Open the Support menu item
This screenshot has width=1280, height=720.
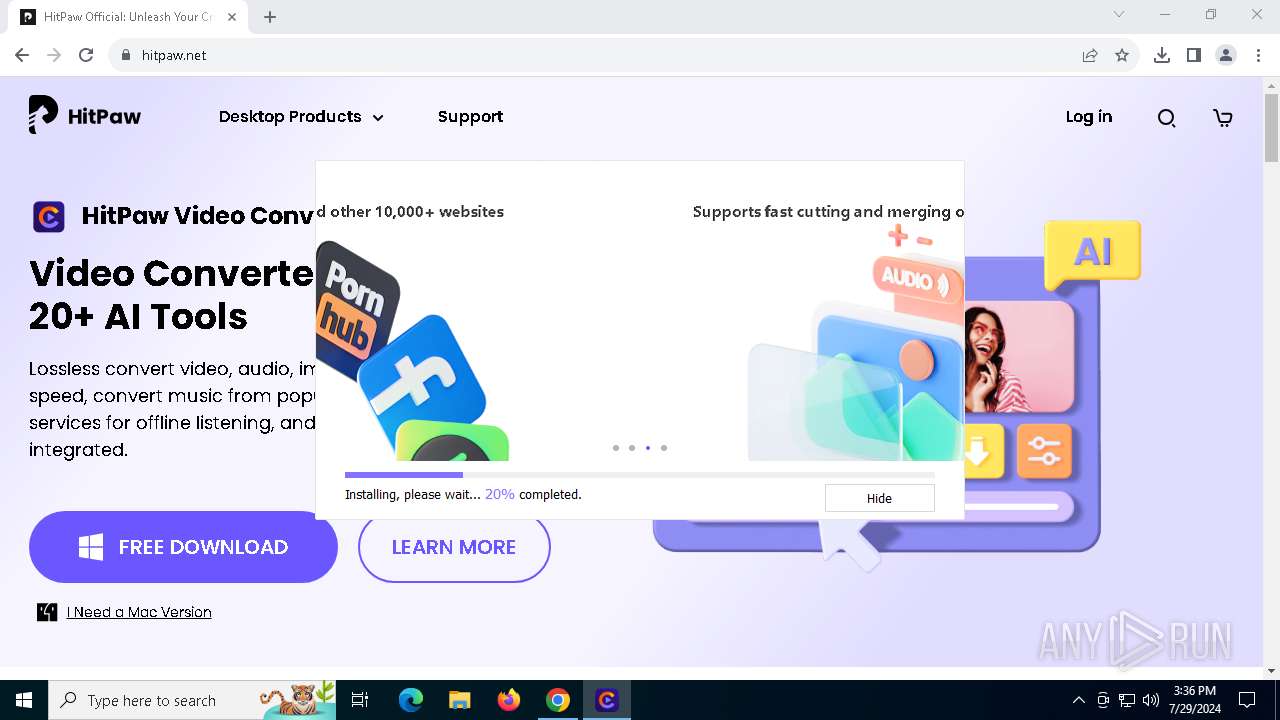(470, 117)
